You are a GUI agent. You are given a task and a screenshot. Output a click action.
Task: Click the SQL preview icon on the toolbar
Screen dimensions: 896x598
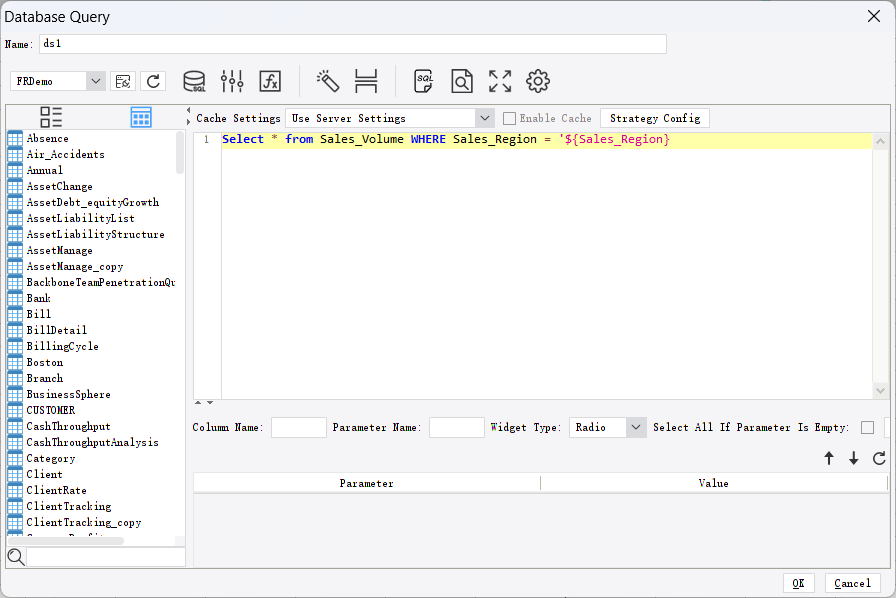(x=423, y=81)
